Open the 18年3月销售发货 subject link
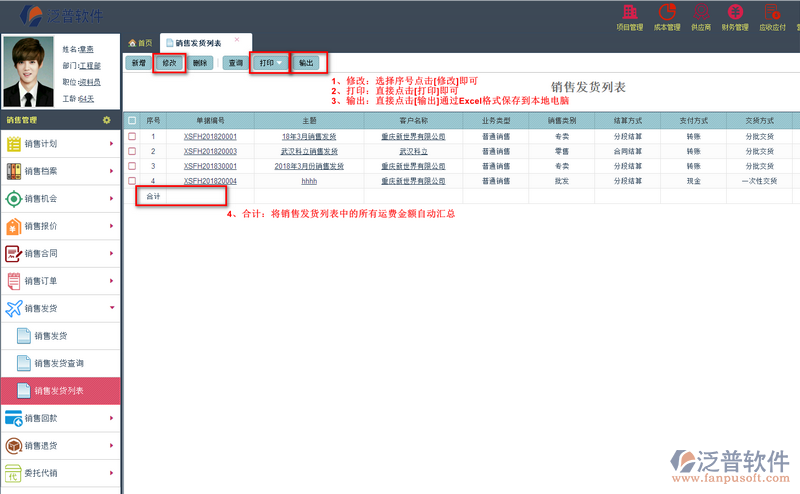The width and height of the screenshot is (800, 494). click(x=309, y=137)
